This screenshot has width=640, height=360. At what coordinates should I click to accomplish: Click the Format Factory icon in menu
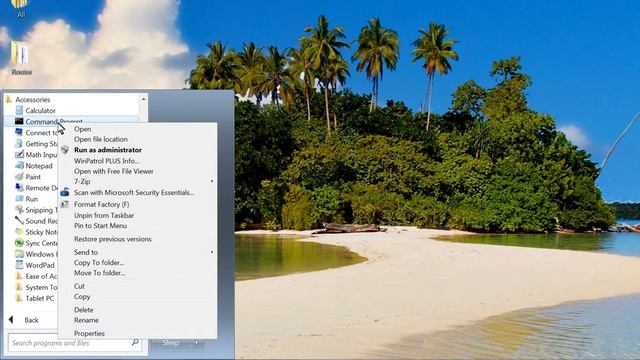pos(65,204)
